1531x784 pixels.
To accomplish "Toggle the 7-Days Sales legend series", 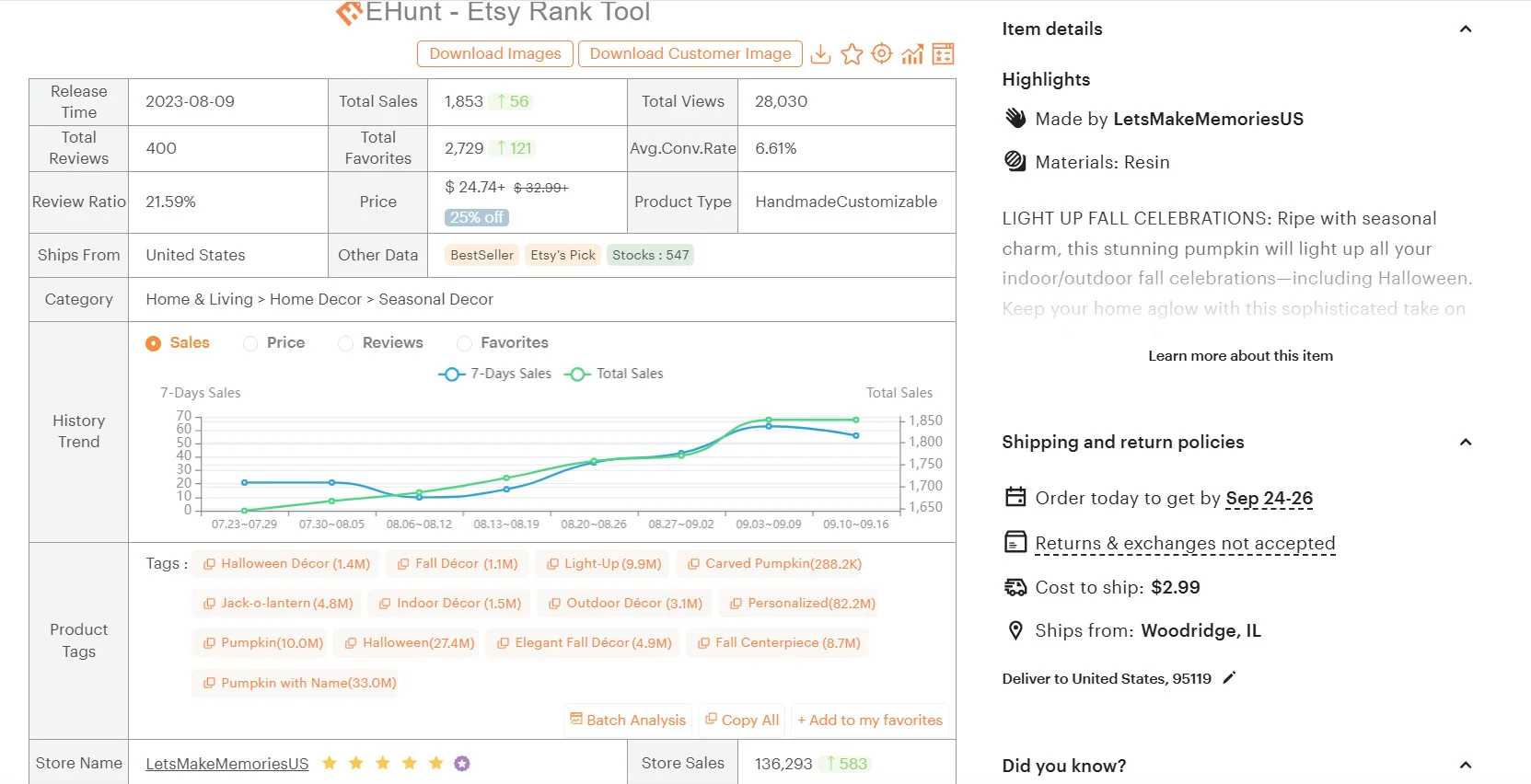I will (495, 374).
